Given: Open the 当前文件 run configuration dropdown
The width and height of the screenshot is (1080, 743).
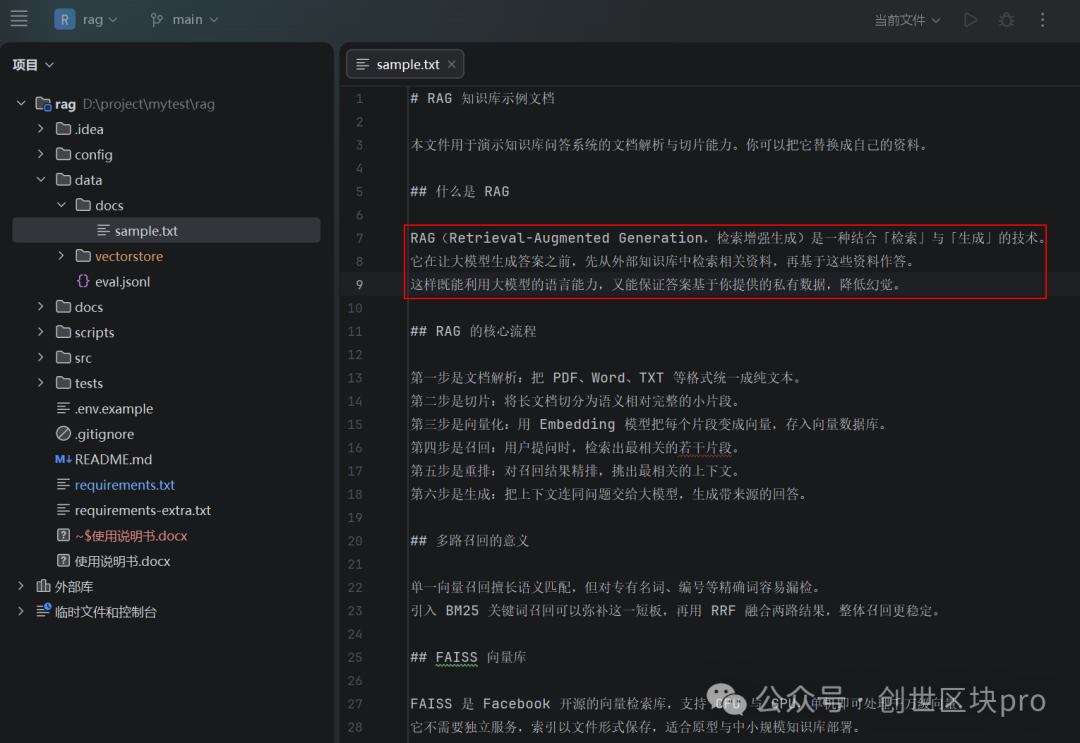Looking at the screenshot, I should tap(907, 20).
